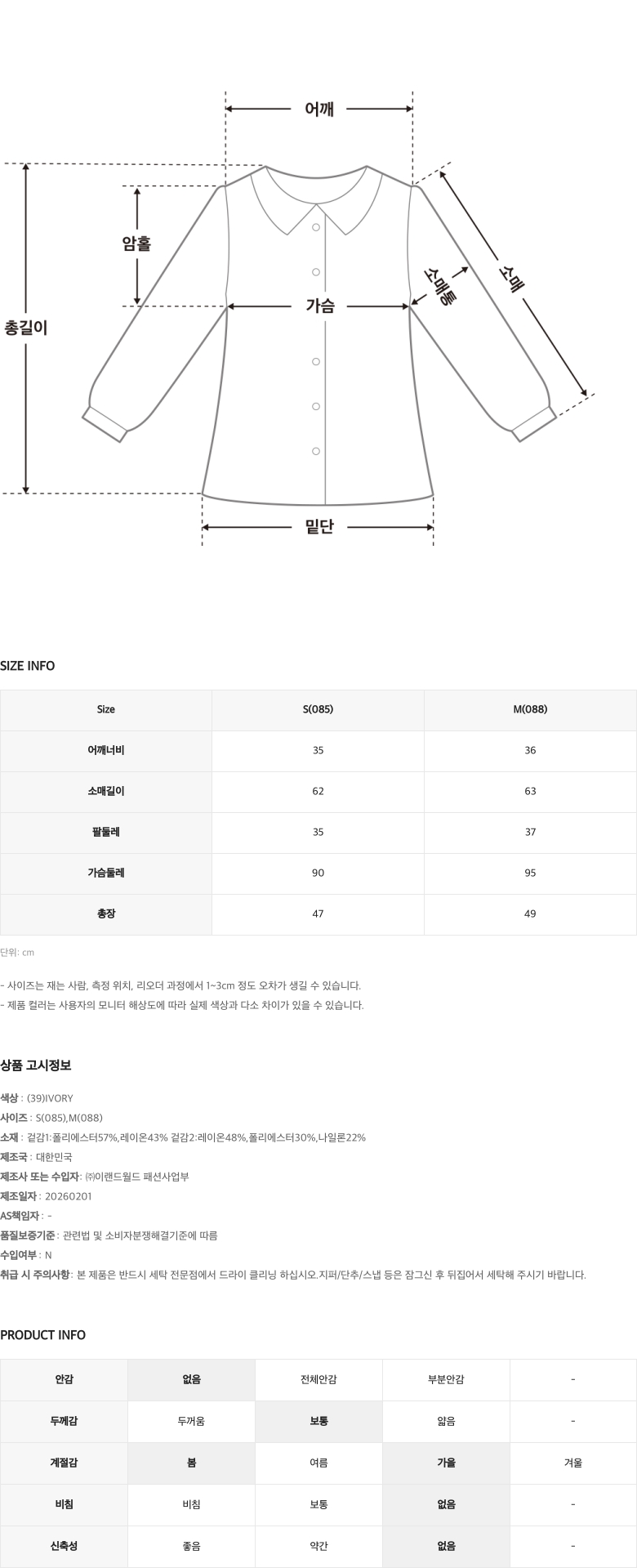
Task: Click the 겨울 season cell
Action: 573,1463
